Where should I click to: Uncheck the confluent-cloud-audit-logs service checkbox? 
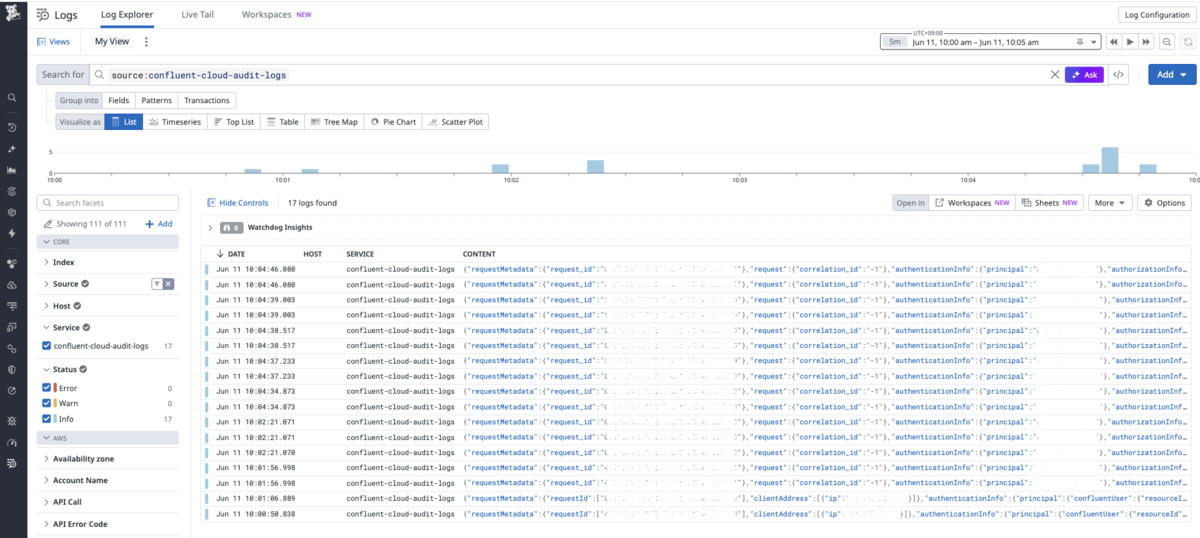pos(46,346)
